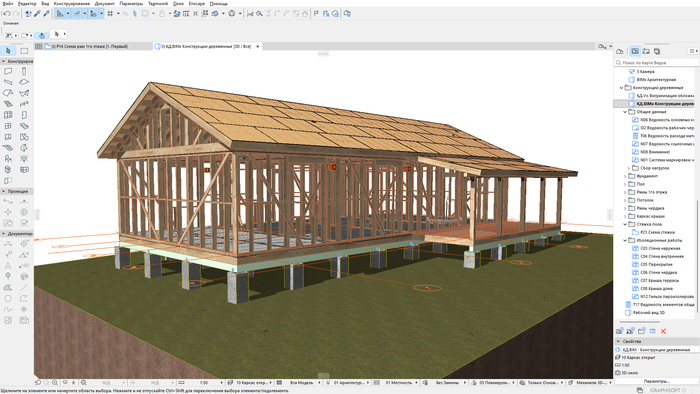Open the Документ menu
The width and height of the screenshot is (700, 394).
tap(104, 4)
